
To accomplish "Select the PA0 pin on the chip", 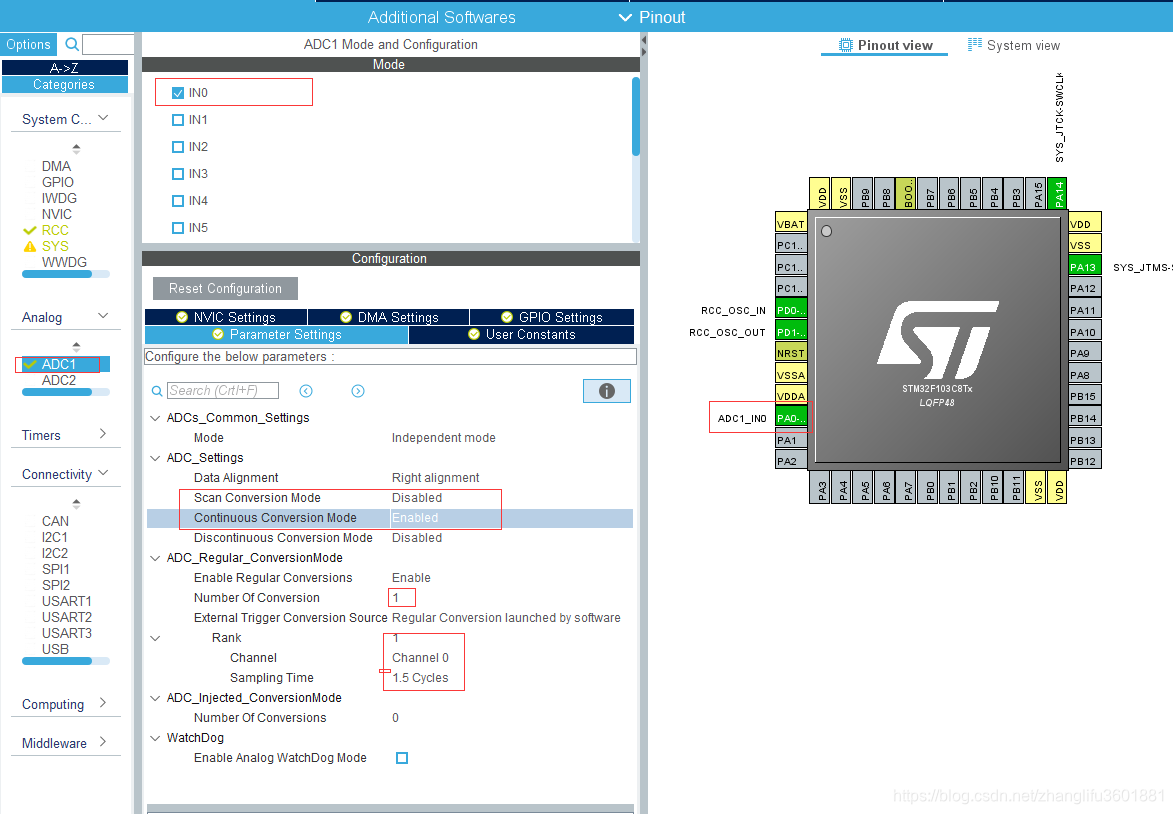I will [x=791, y=417].
